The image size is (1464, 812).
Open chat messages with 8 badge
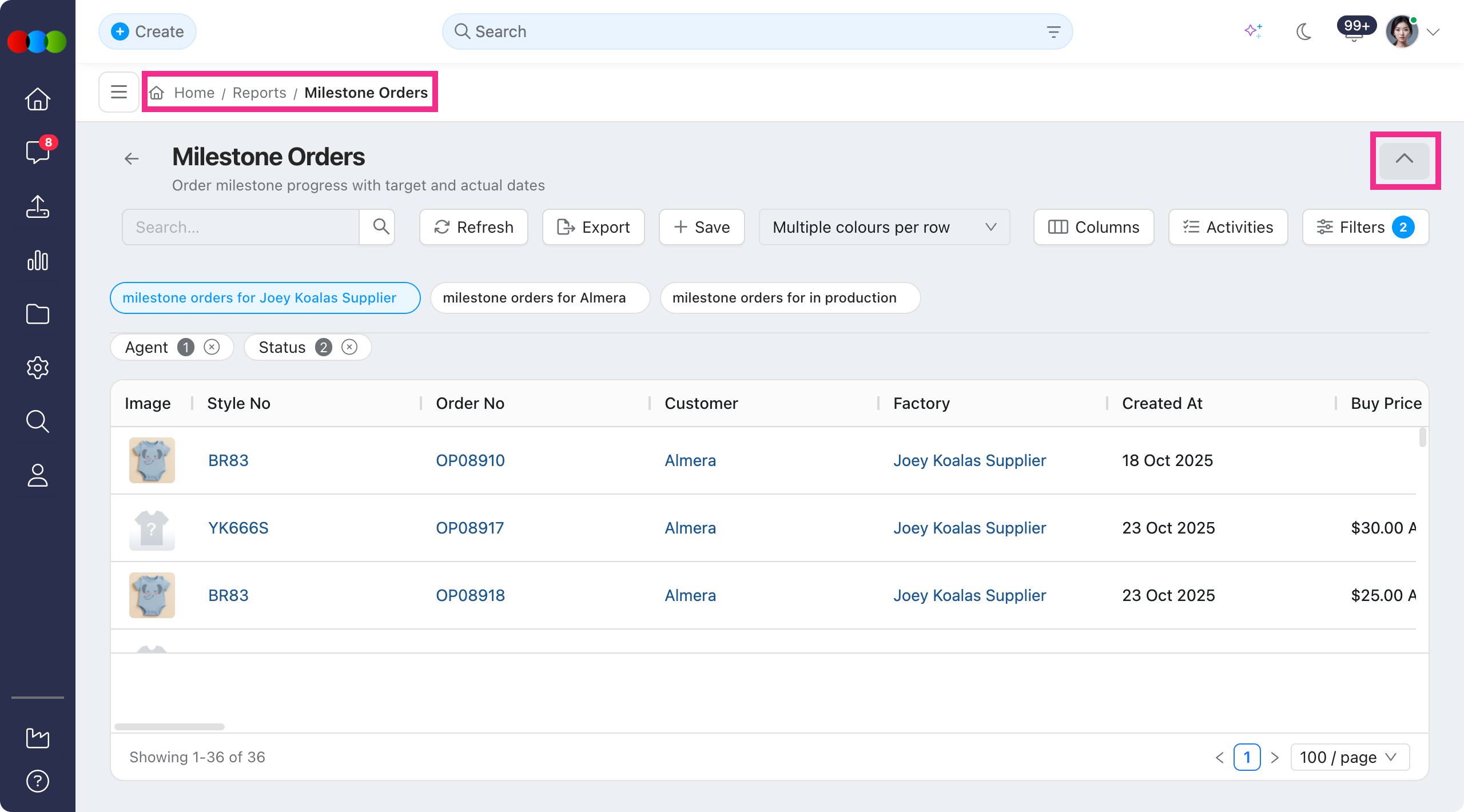[38, 152]
